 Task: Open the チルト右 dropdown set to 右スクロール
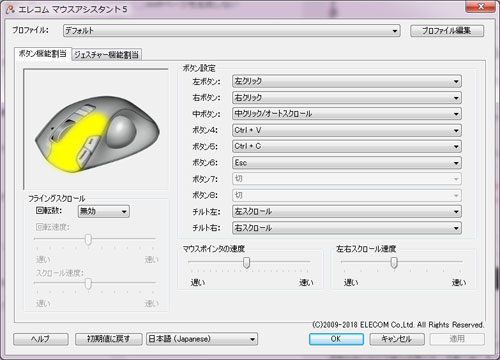click(x=347, y=228)
